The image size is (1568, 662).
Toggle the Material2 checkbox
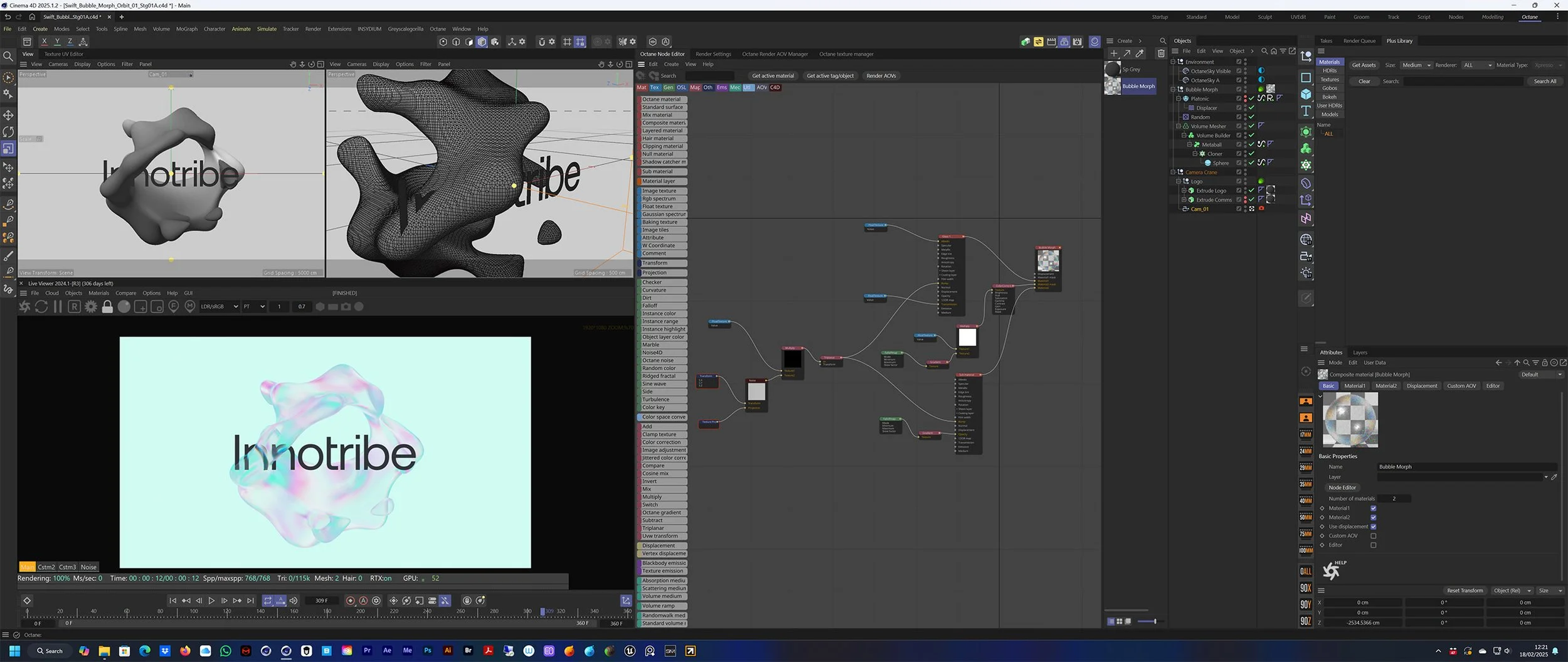(1373, 518)
